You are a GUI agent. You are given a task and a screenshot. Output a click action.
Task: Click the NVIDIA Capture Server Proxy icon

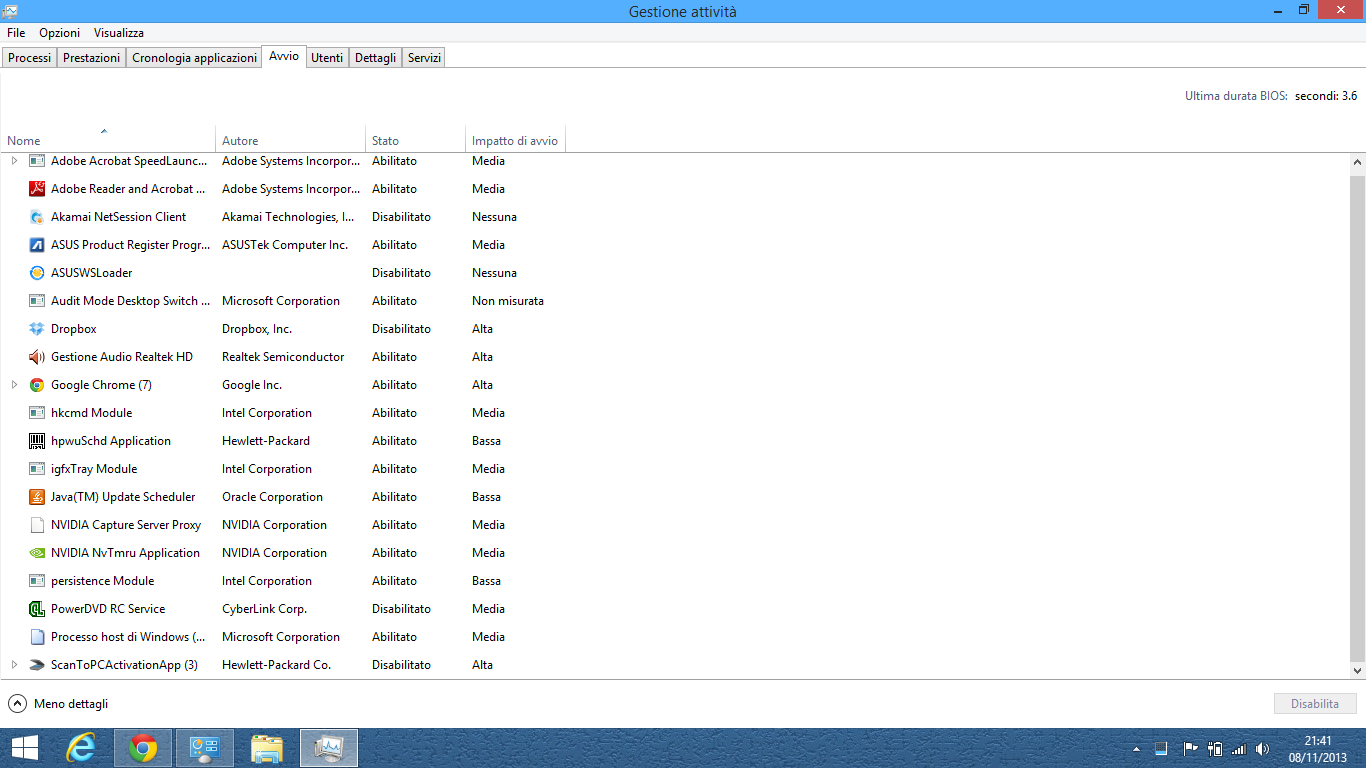37,525
